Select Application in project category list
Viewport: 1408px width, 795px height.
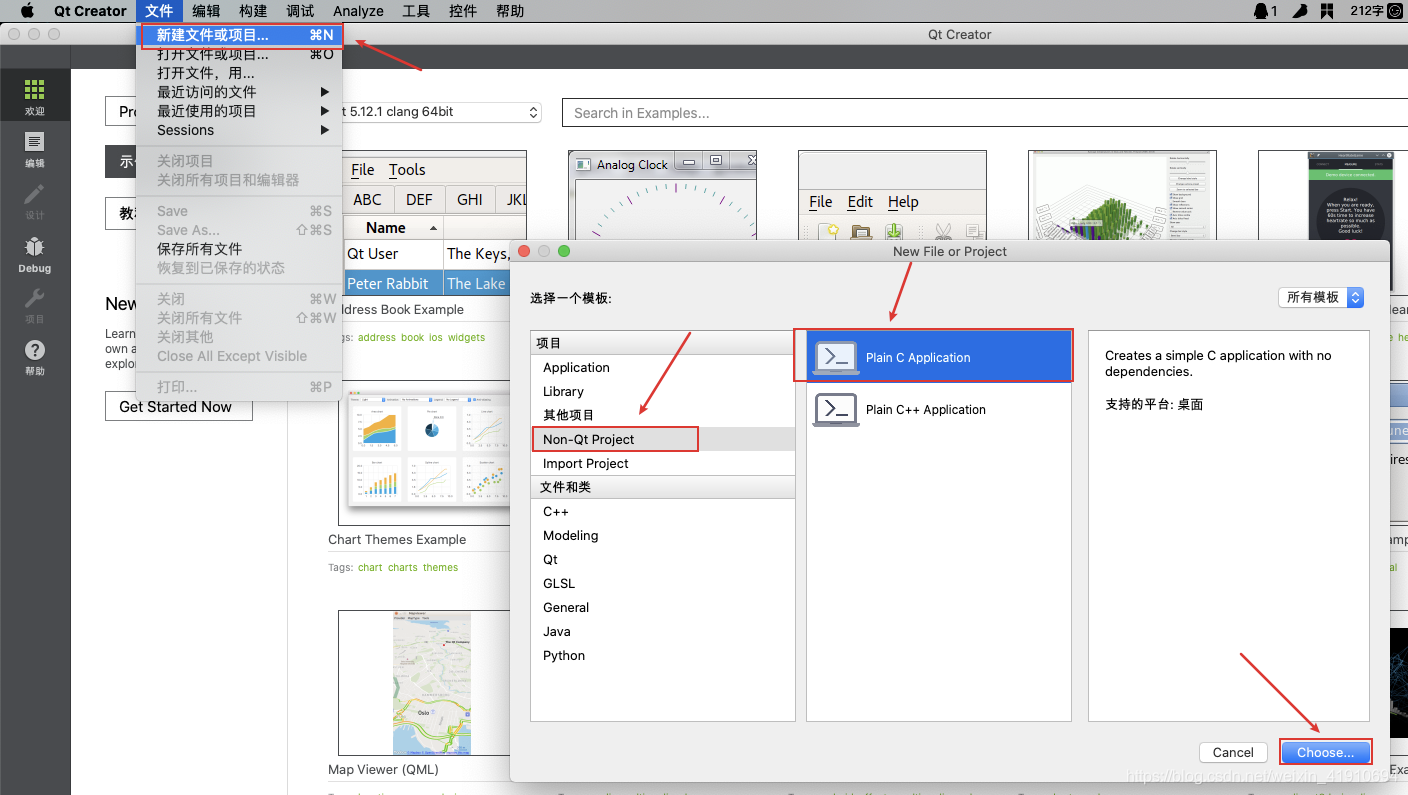click(663, 367)
